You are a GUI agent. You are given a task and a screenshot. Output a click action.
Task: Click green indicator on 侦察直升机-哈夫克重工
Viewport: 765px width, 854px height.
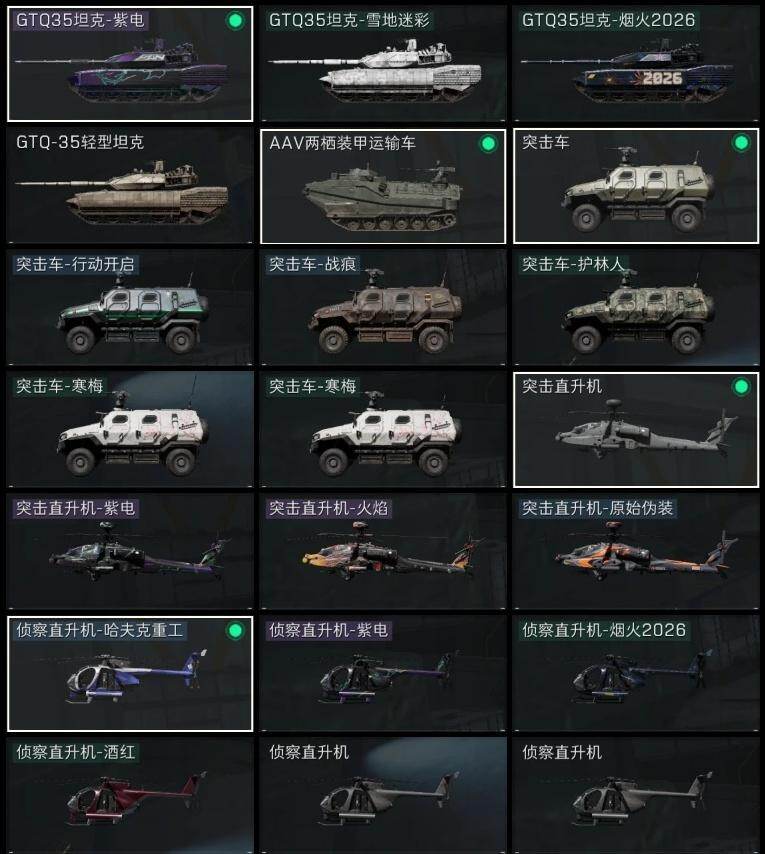click(x=235, y=631)
